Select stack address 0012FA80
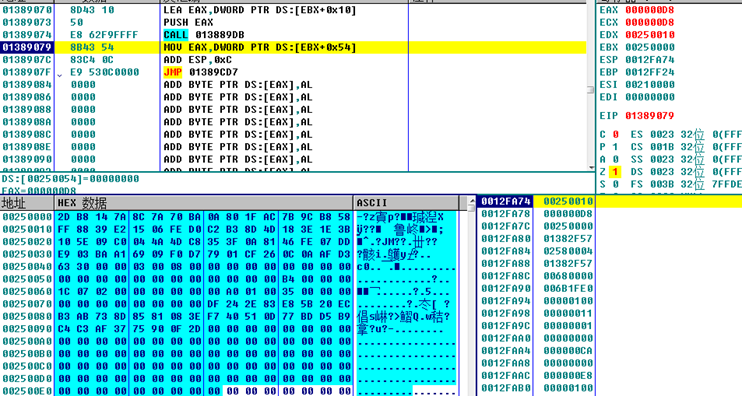742x396 pixels. [505, 239]
